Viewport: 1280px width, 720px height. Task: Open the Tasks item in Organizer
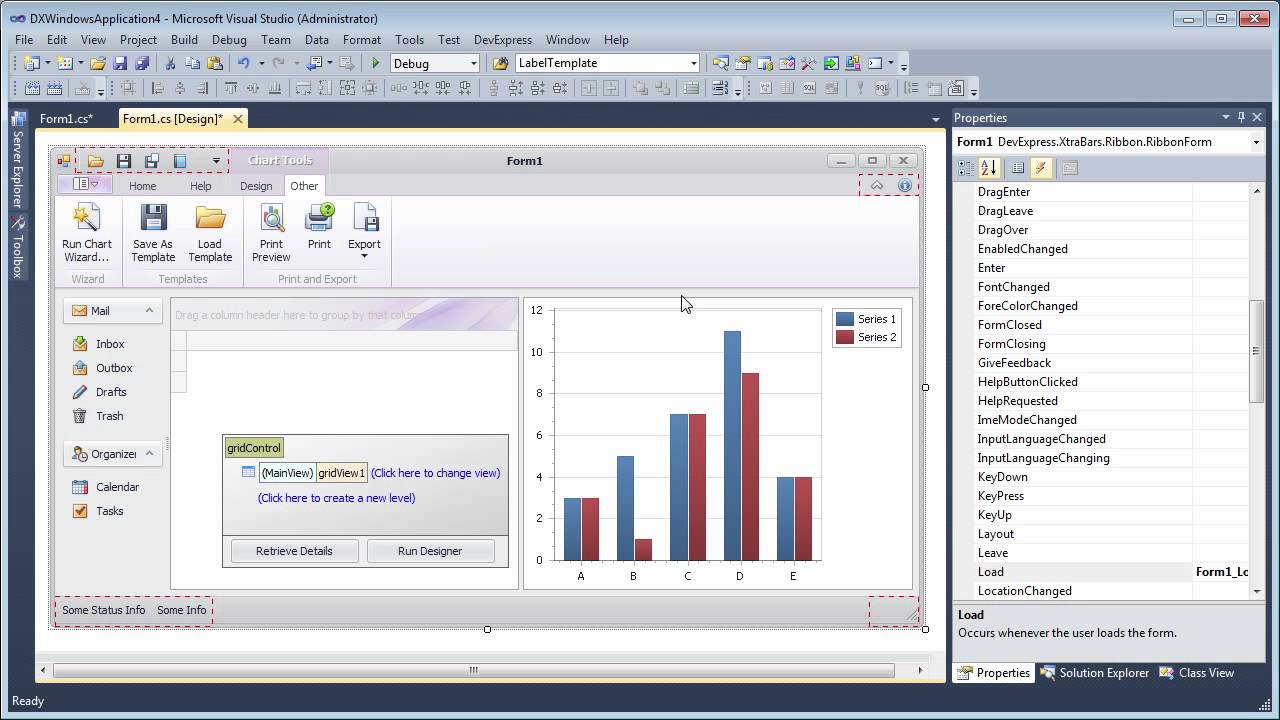point(98,511)
